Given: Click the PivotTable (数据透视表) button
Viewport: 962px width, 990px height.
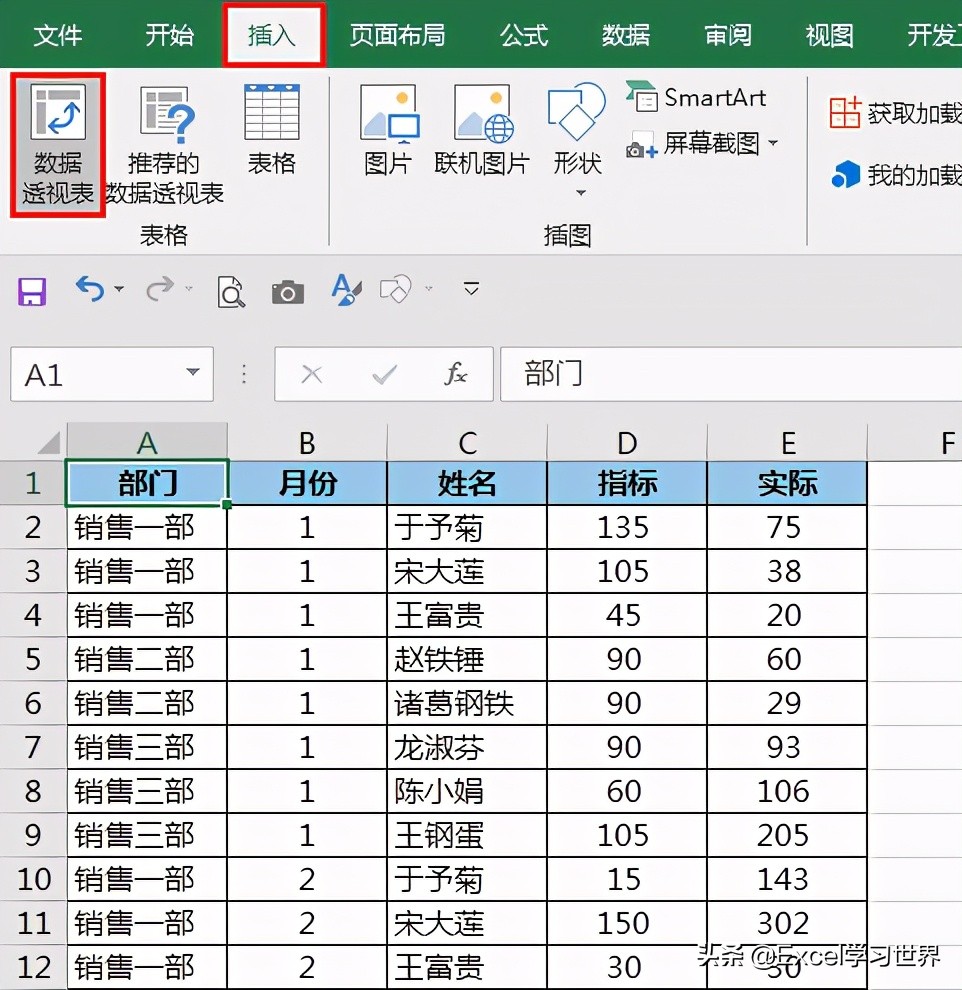Looking at the screenshot, I should tap(57, 145).
